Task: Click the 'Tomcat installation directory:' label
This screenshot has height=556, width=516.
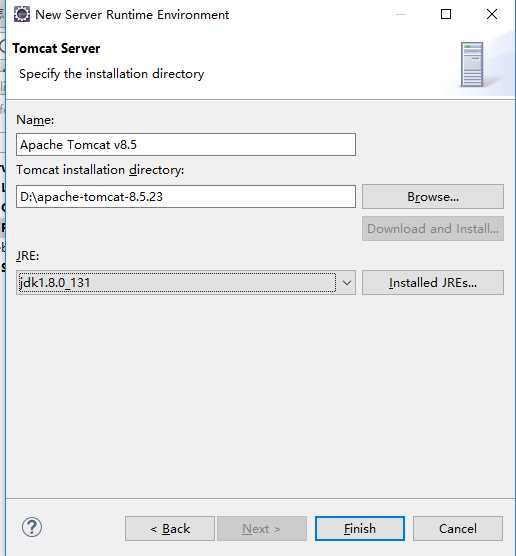Action: click(x=100, y=170)
